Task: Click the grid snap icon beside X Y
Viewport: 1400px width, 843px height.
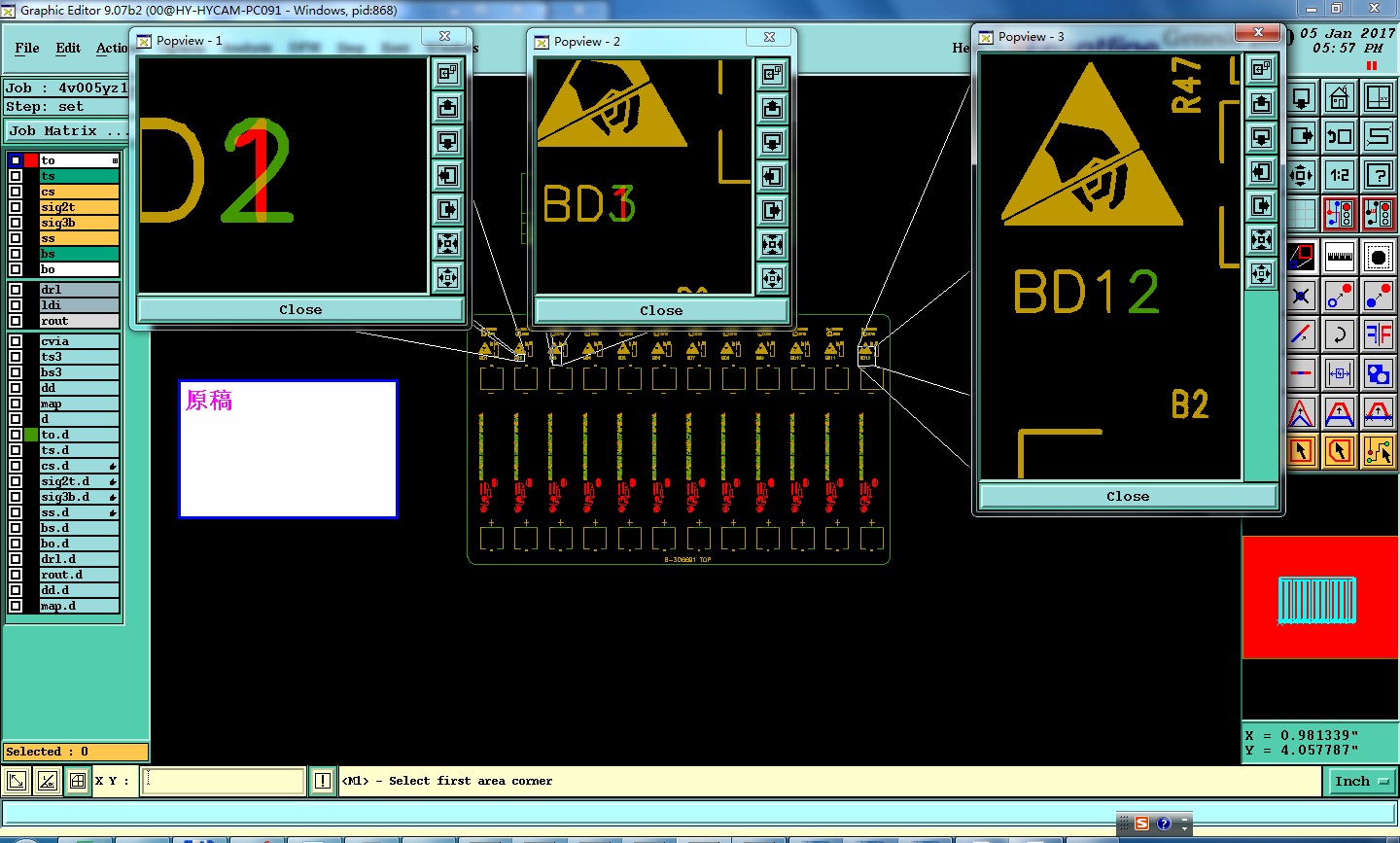Action: (78, 781)
